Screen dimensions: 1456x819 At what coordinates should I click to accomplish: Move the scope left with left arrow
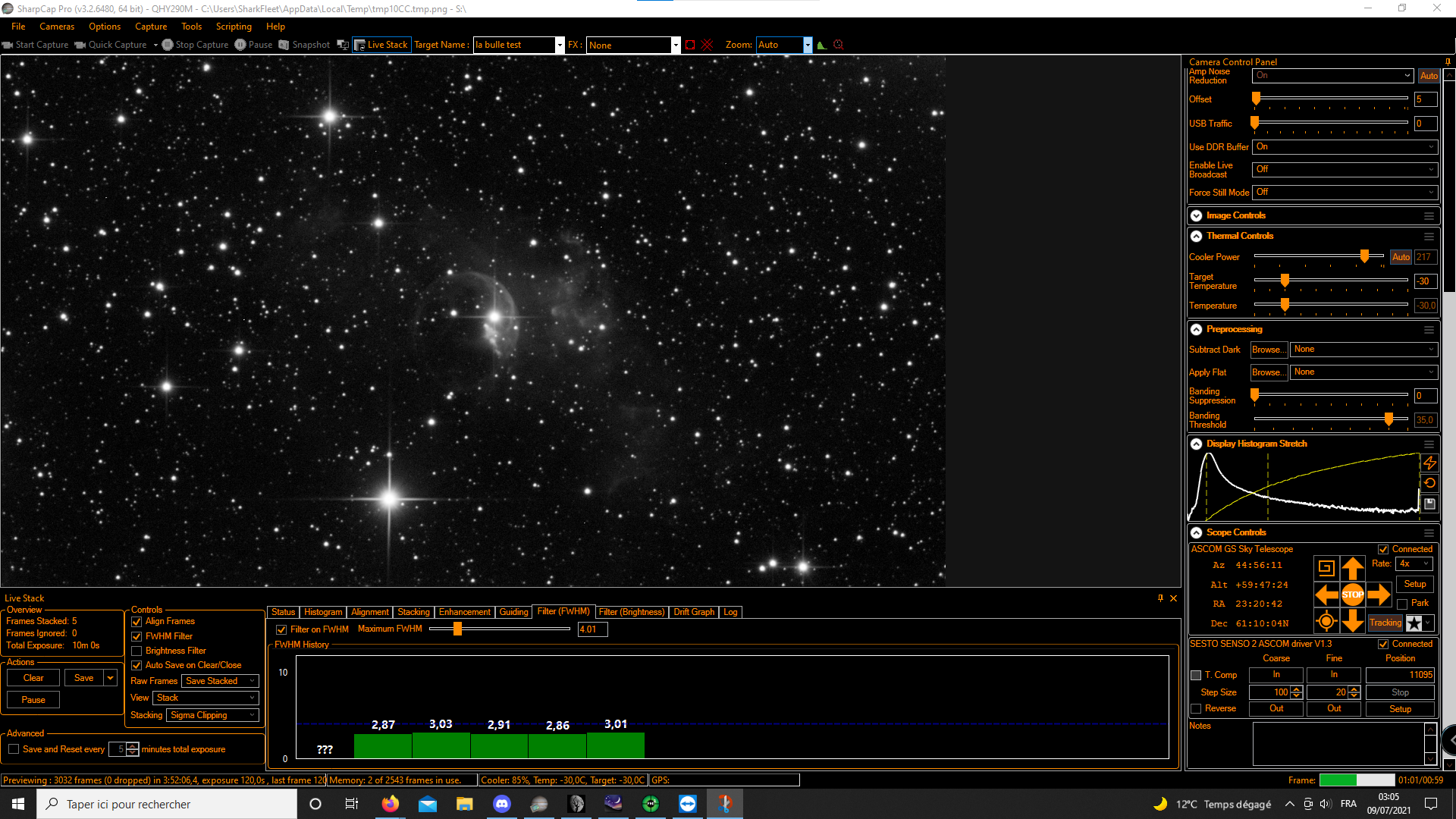tap(1326, 595)
